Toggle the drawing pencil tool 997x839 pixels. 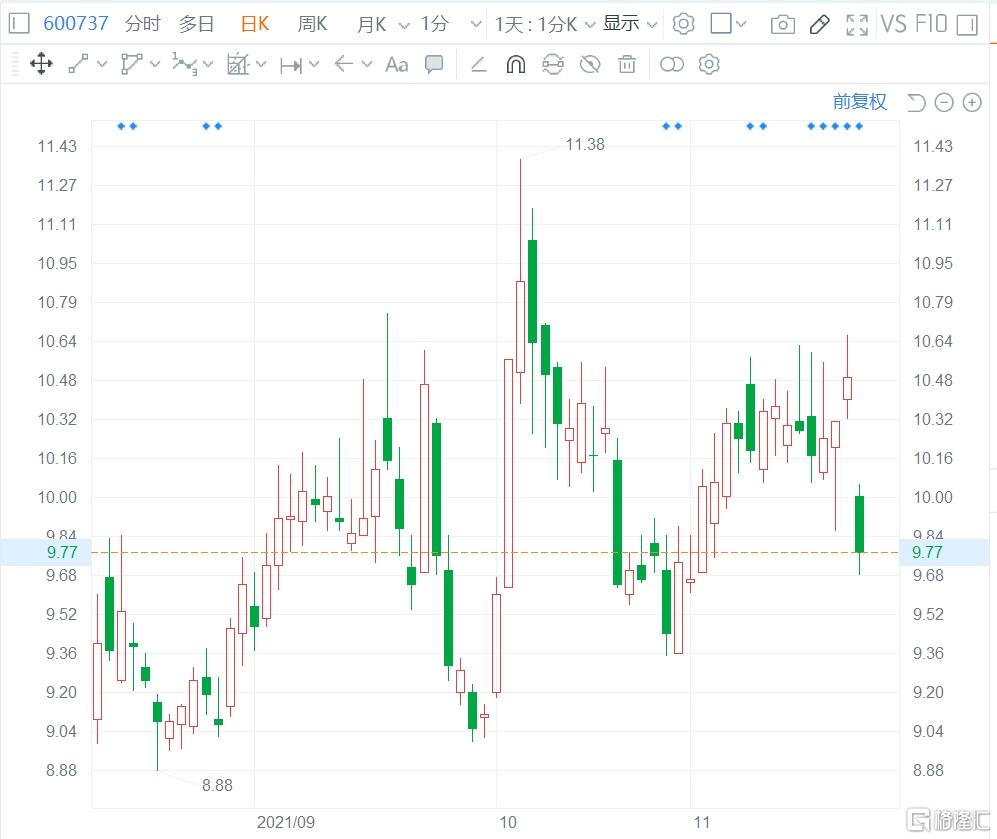820,25
